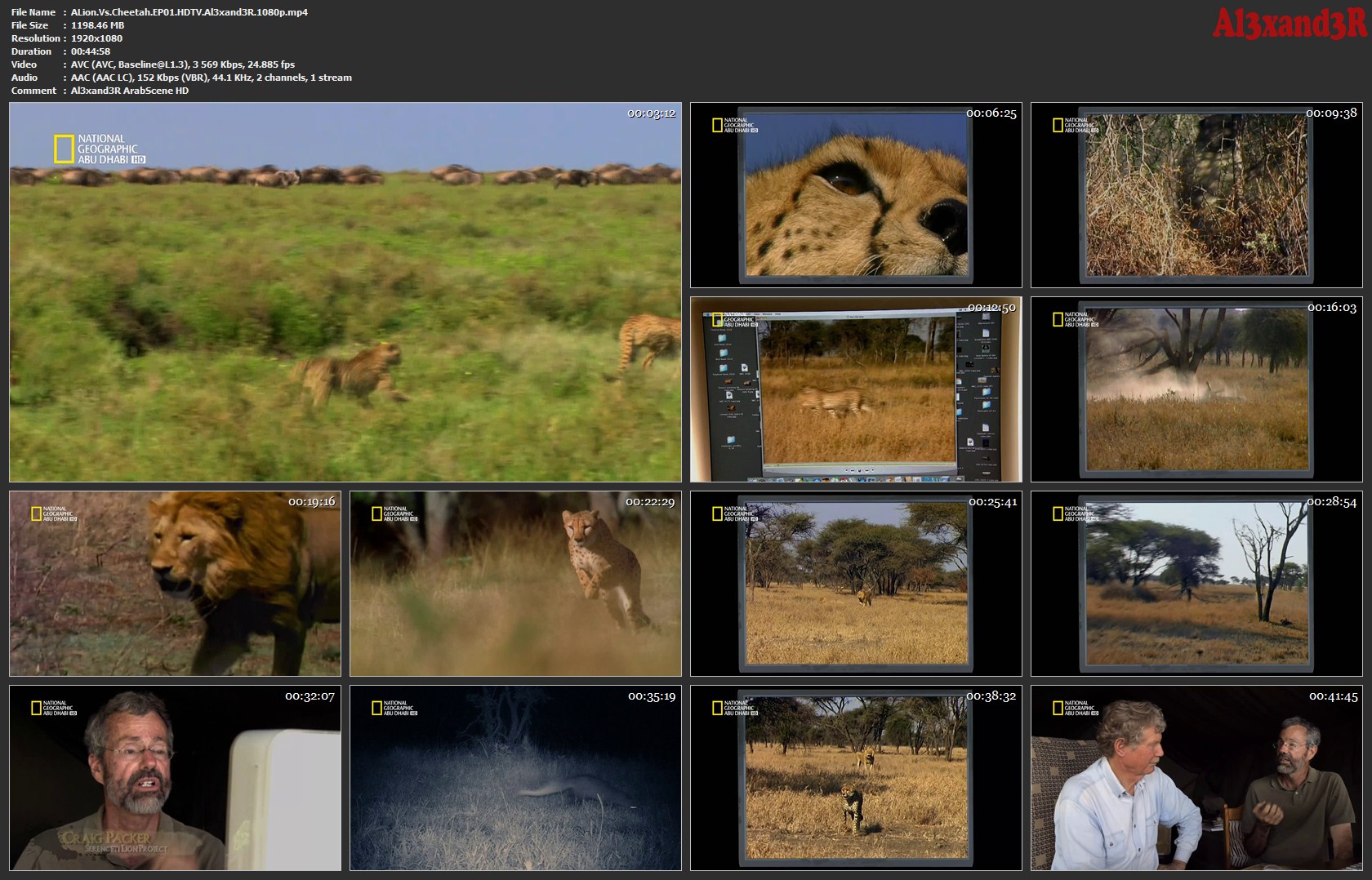
Task: Click the Audio line starting with AAC
Action: pos(212,78)
